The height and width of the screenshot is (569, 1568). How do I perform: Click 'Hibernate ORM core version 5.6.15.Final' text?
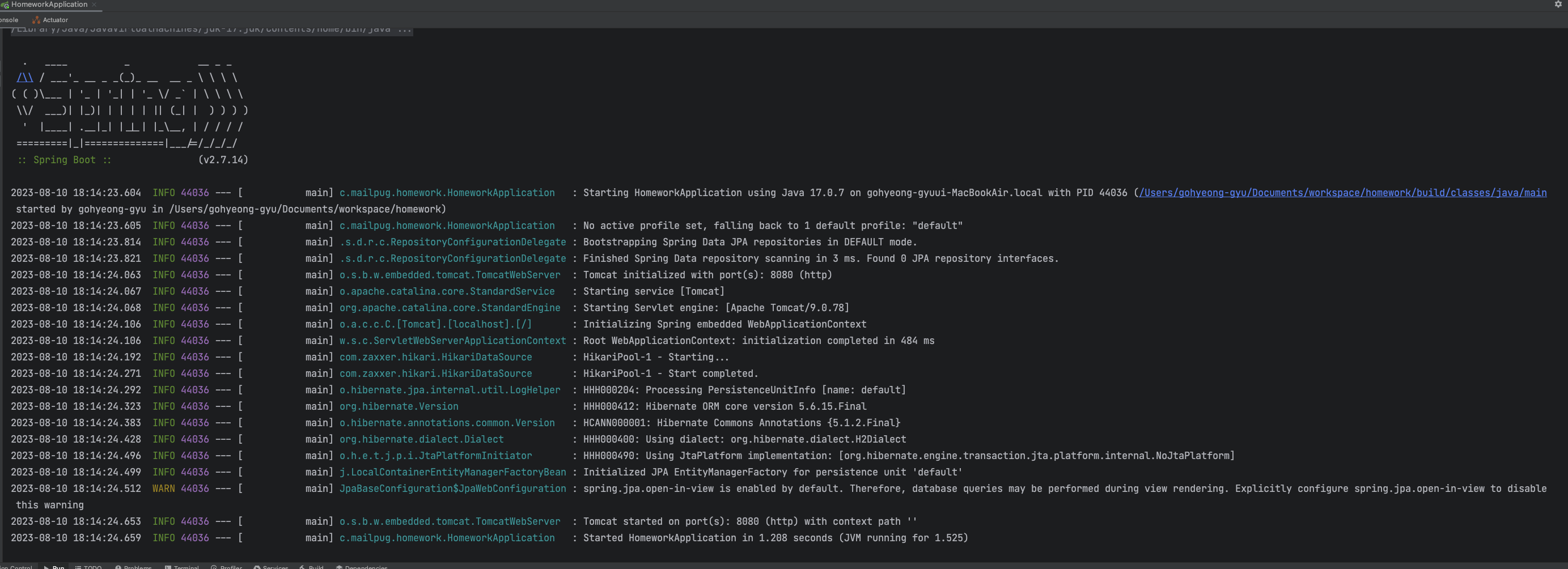tap(756, 406)
